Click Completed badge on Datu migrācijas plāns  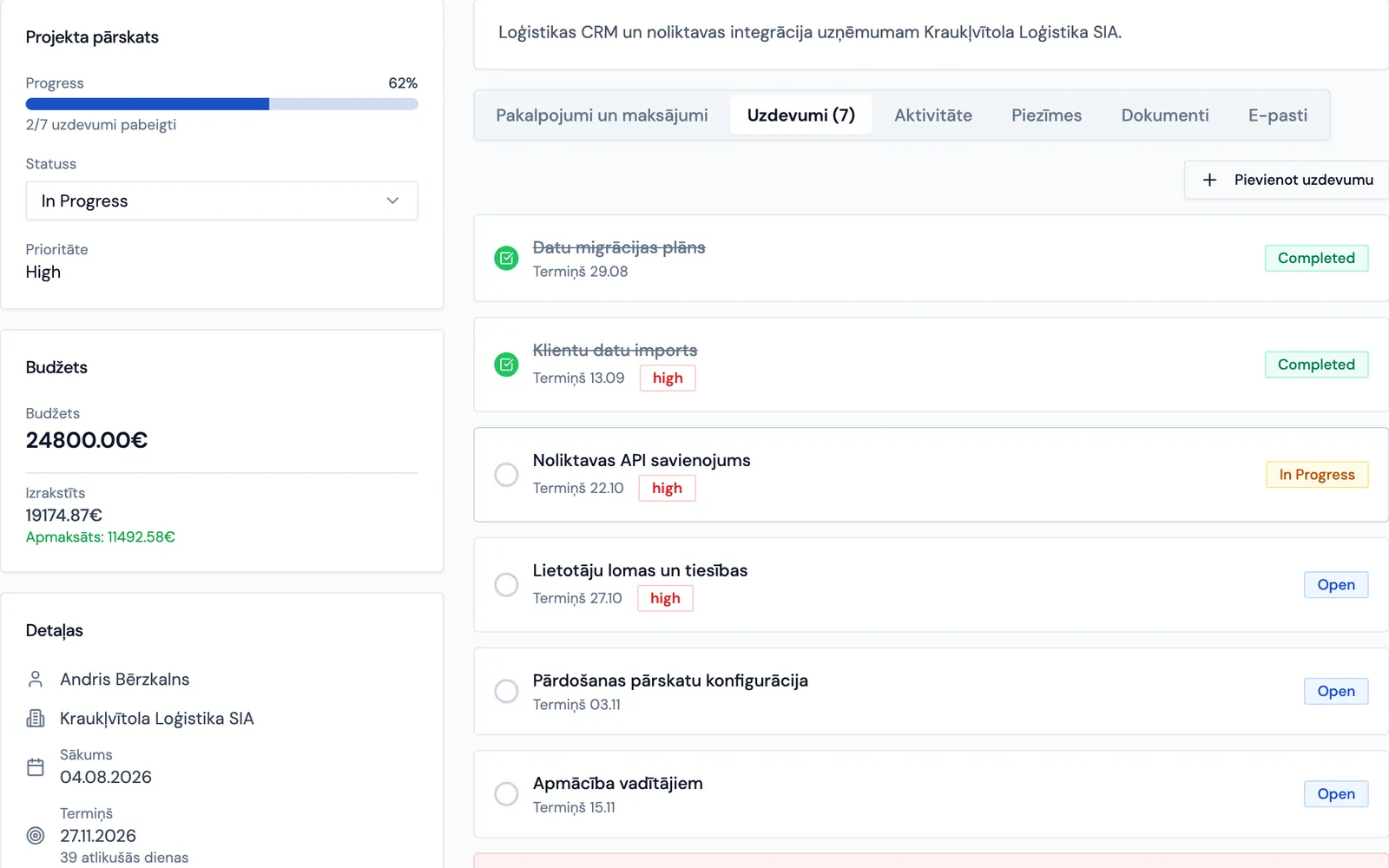click(x=1316, y=258)
